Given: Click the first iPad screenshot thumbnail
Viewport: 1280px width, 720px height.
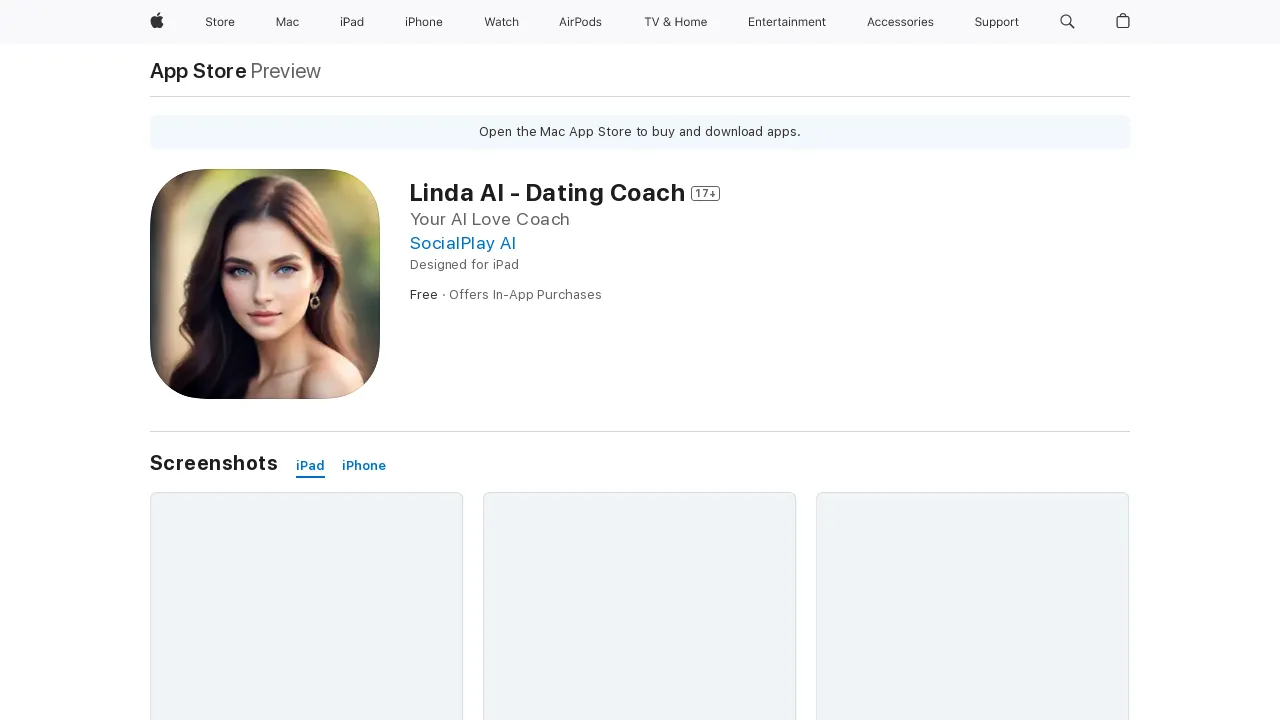Looking at the screenshot, I should 306,605.
